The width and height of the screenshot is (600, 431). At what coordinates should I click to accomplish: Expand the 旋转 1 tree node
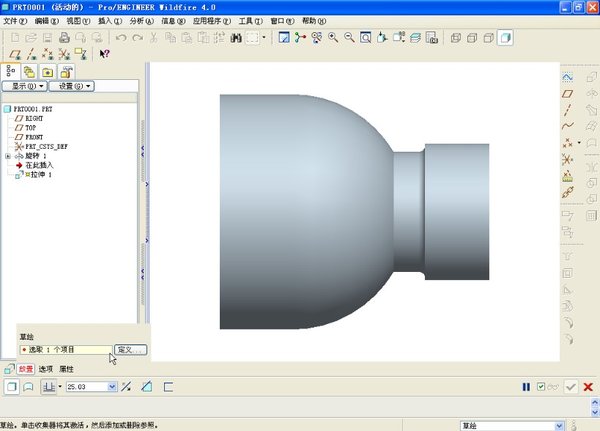coord(8,156)
